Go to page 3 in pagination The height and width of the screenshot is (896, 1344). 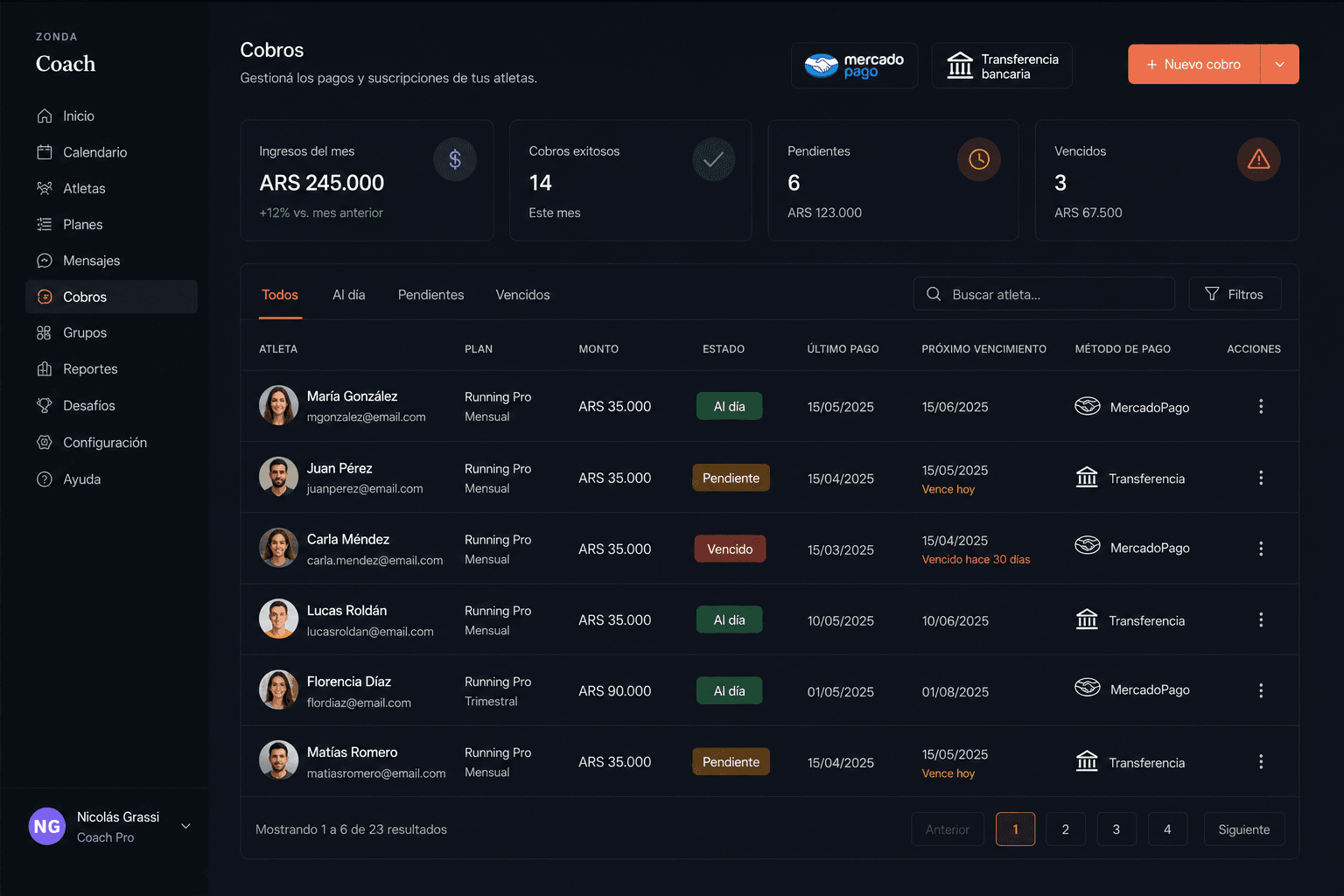coord(1116,829)
